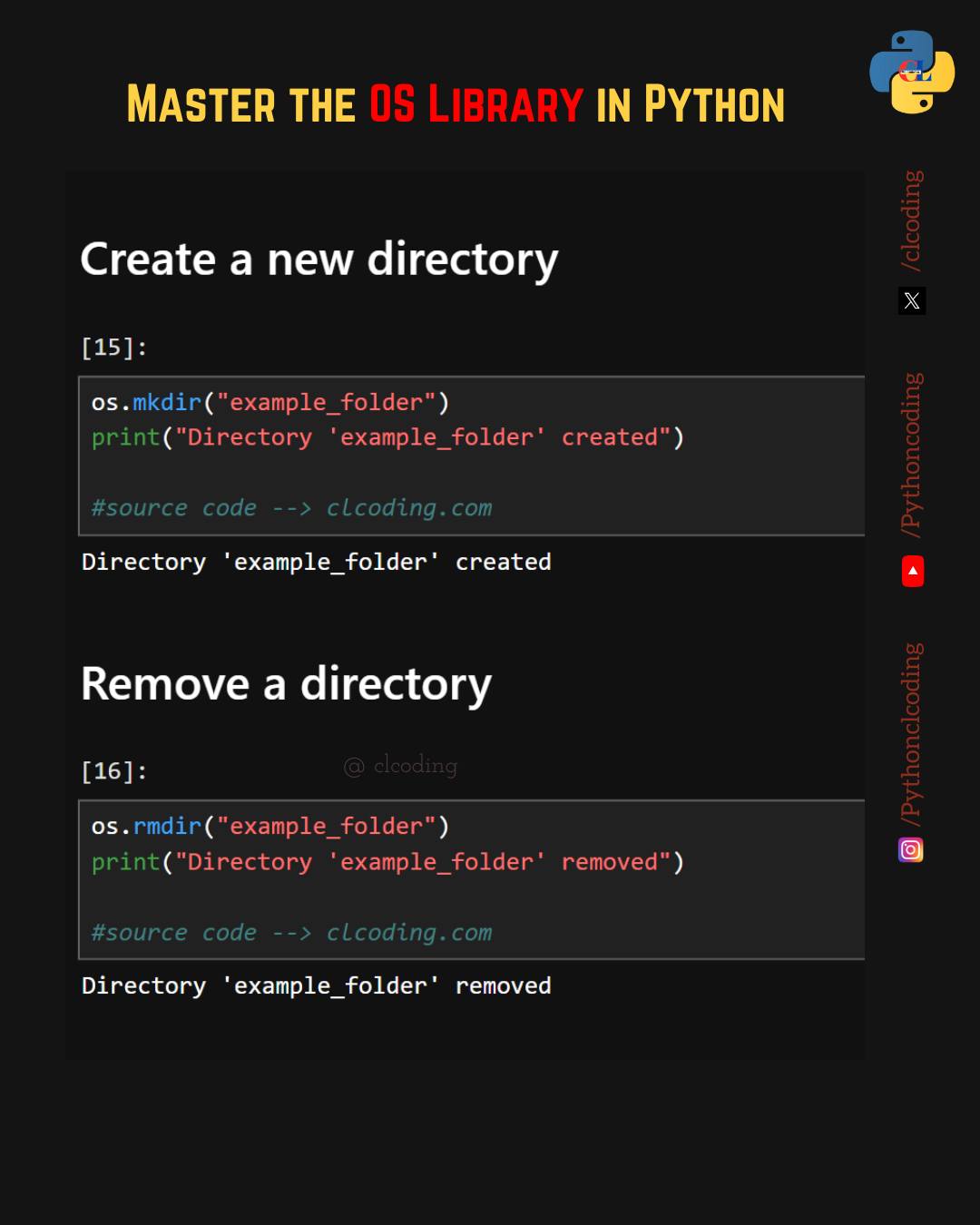Click the source code comment in cell 15
980x1225 pixels.
click(291, 508)
